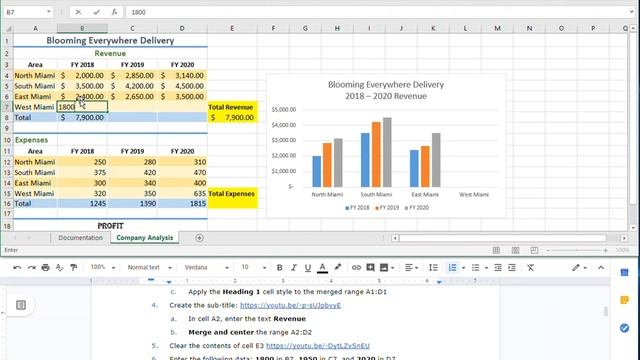Clear formatting with the toolbar icon
The height and width of the screenshot is (360, 640).
pos(530,268)
